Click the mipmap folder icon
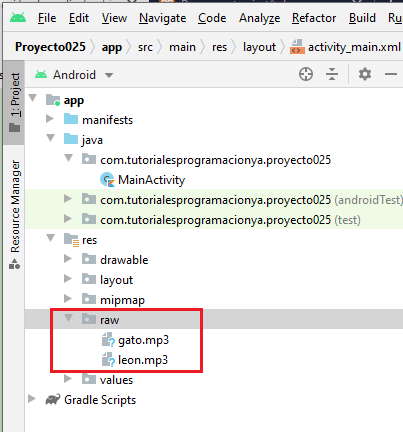This screenshot has height=432, width=403. [89, 299]
